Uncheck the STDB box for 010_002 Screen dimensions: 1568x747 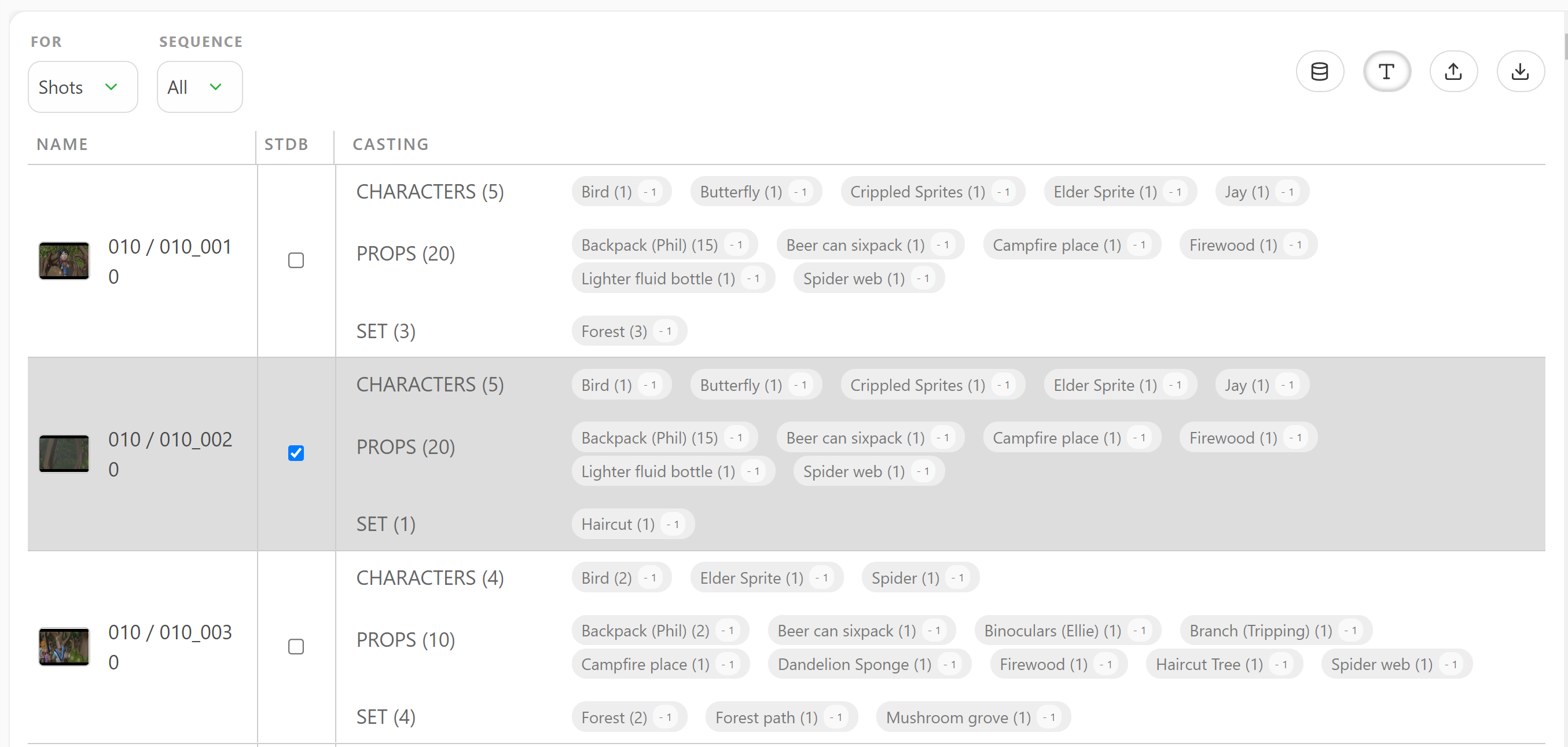[296, 453]
